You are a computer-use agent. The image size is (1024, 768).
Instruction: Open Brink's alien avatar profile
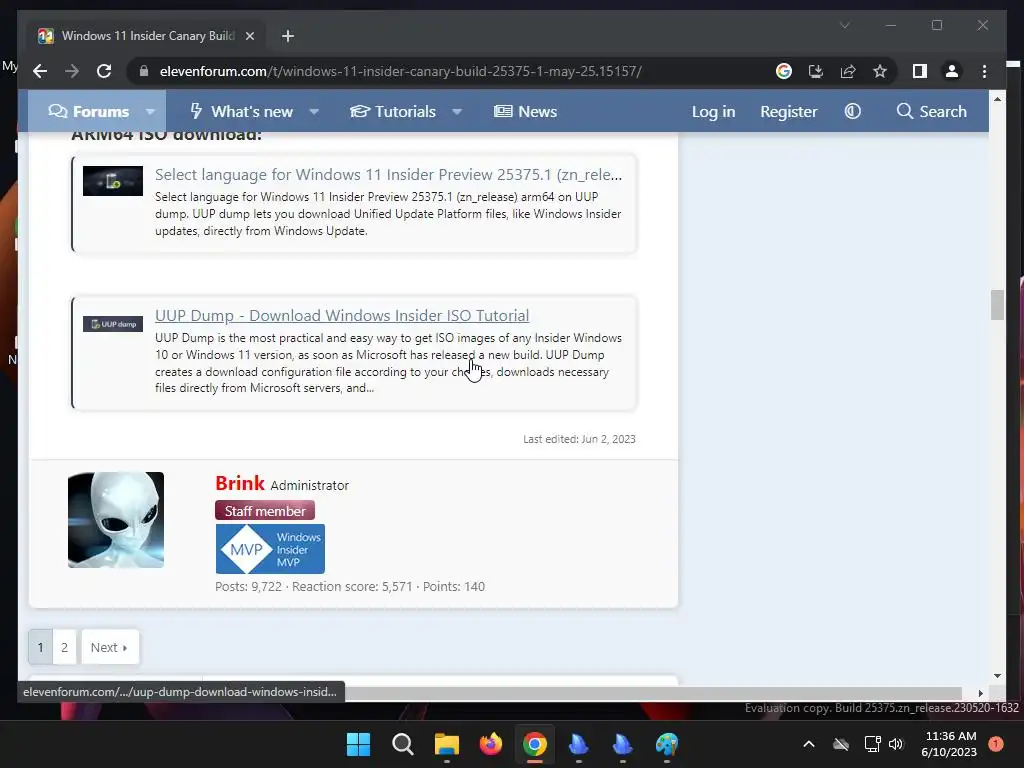(116, 520)
